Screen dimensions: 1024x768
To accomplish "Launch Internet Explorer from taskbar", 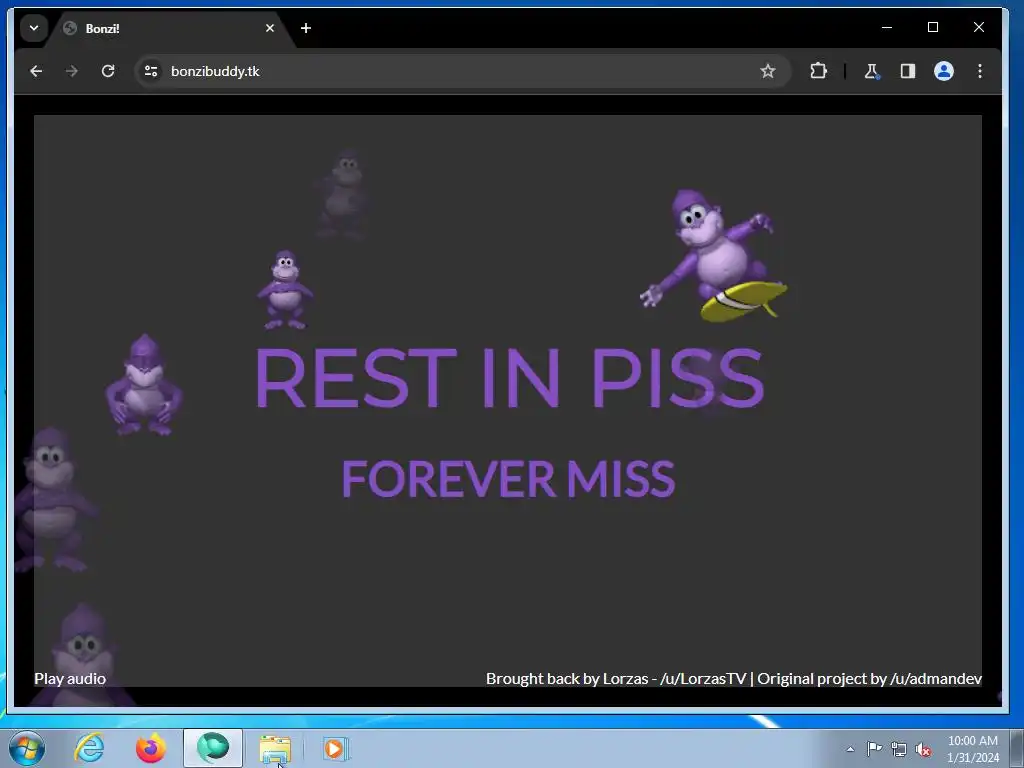I will [x=89, y=748].
